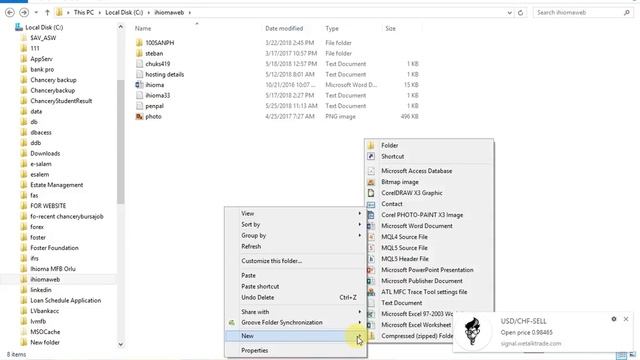The image size is (640, 360).
Task: Create new Contact item
Action: [429, 204]
